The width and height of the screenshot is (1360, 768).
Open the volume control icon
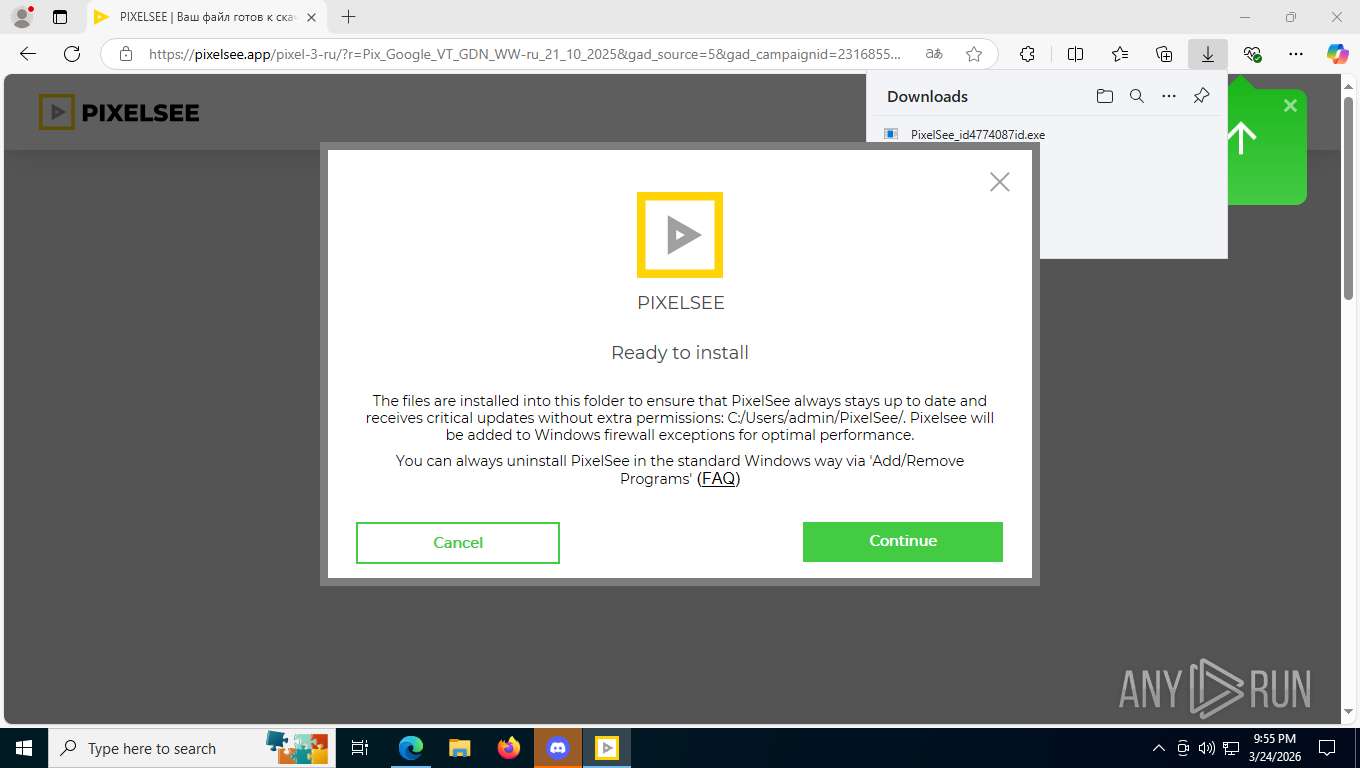click(1206, 748)
